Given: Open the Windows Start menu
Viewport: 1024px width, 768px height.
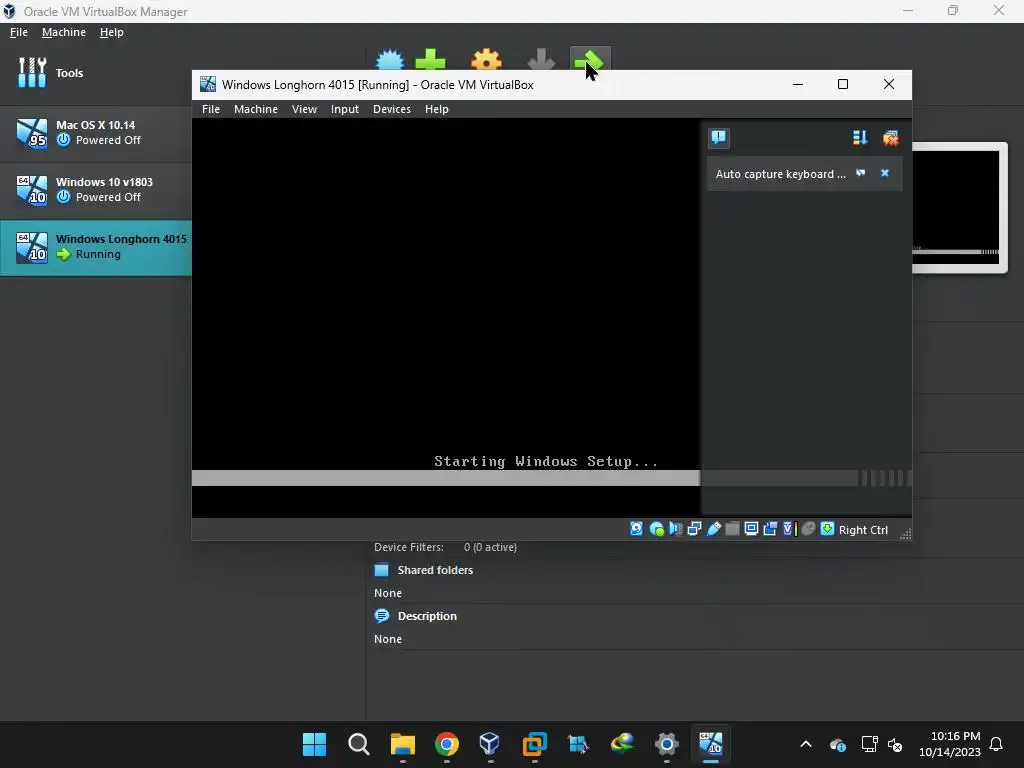Looking at the screenshot, I should (314, 744).
